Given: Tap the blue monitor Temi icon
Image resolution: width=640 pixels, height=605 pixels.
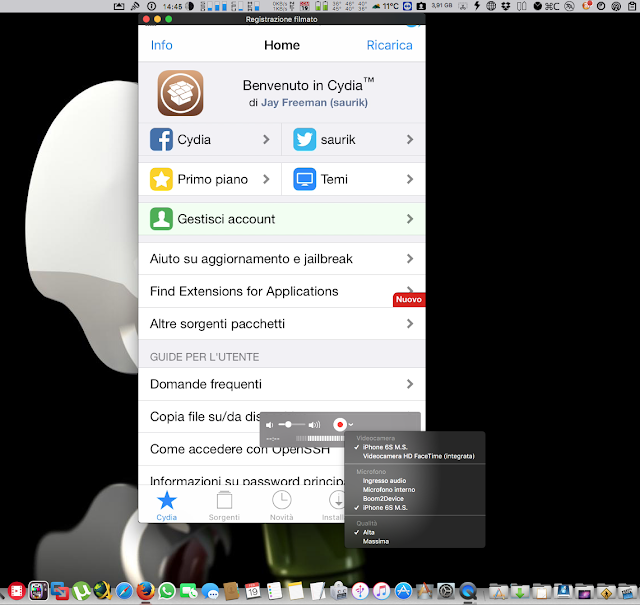Looking at the screenshot, I should click(304, 179).
